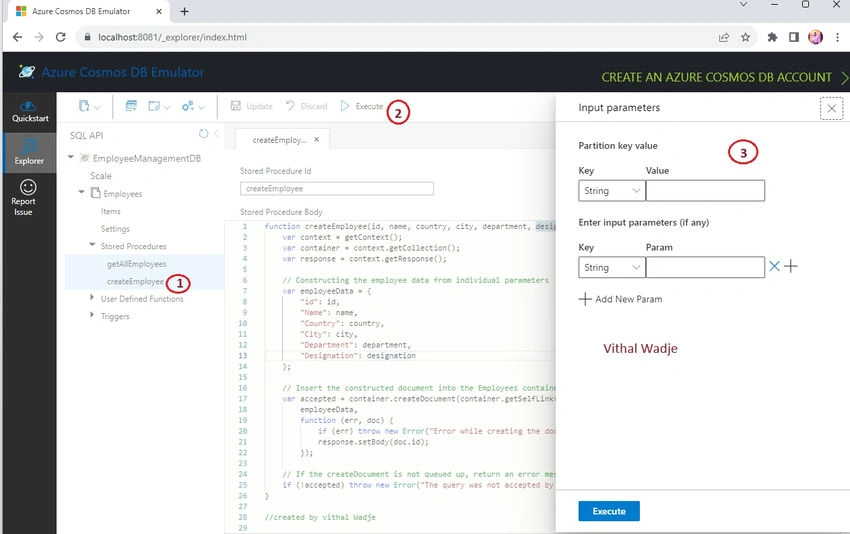
Task: Click the New SQL Query toolbar icon
Action: 131,106
